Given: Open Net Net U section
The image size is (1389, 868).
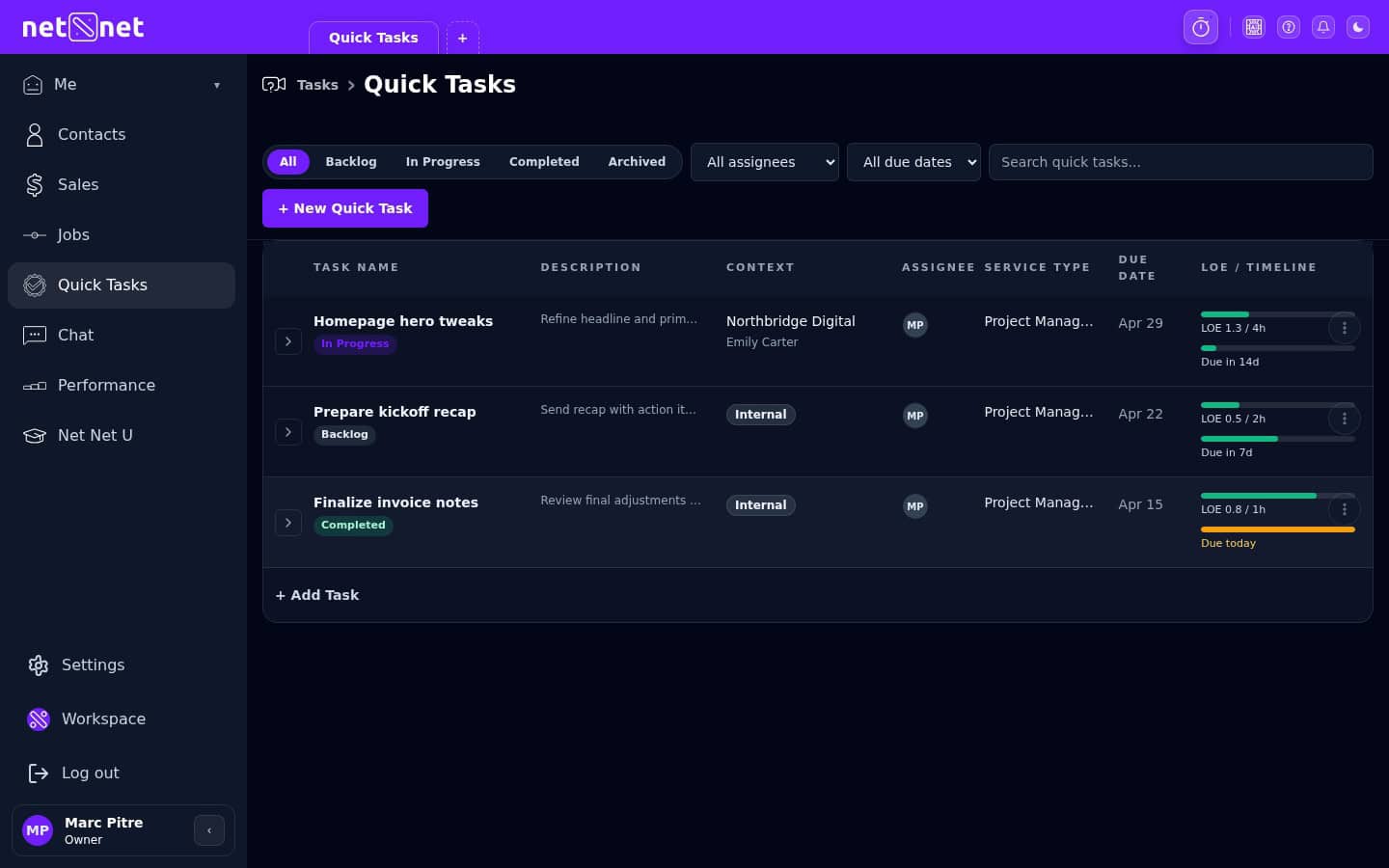Looking at the screenshot, I should pyautogui.click(x=95, y=436).
